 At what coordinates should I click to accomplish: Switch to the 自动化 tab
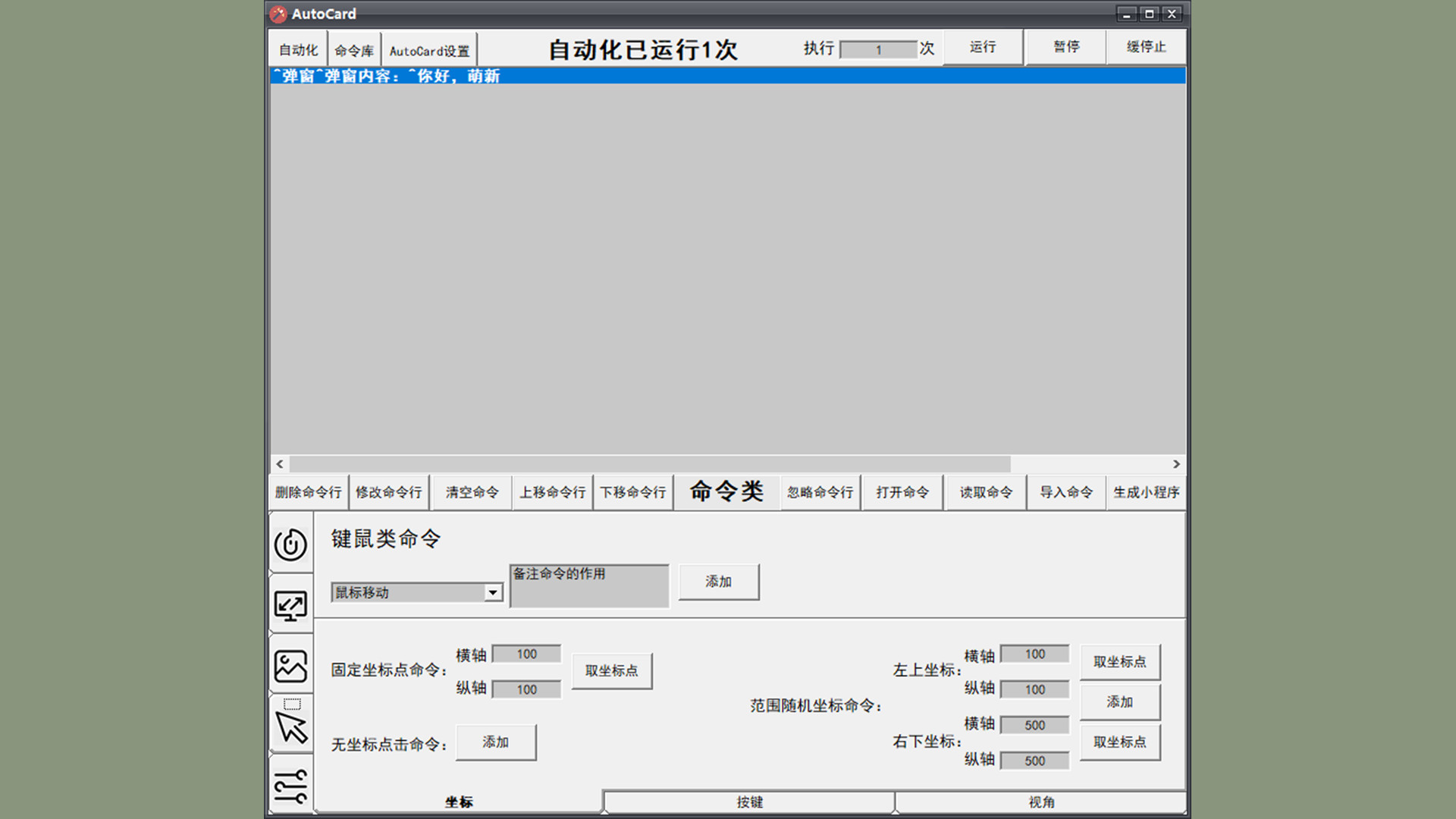[x=298, y=50]
